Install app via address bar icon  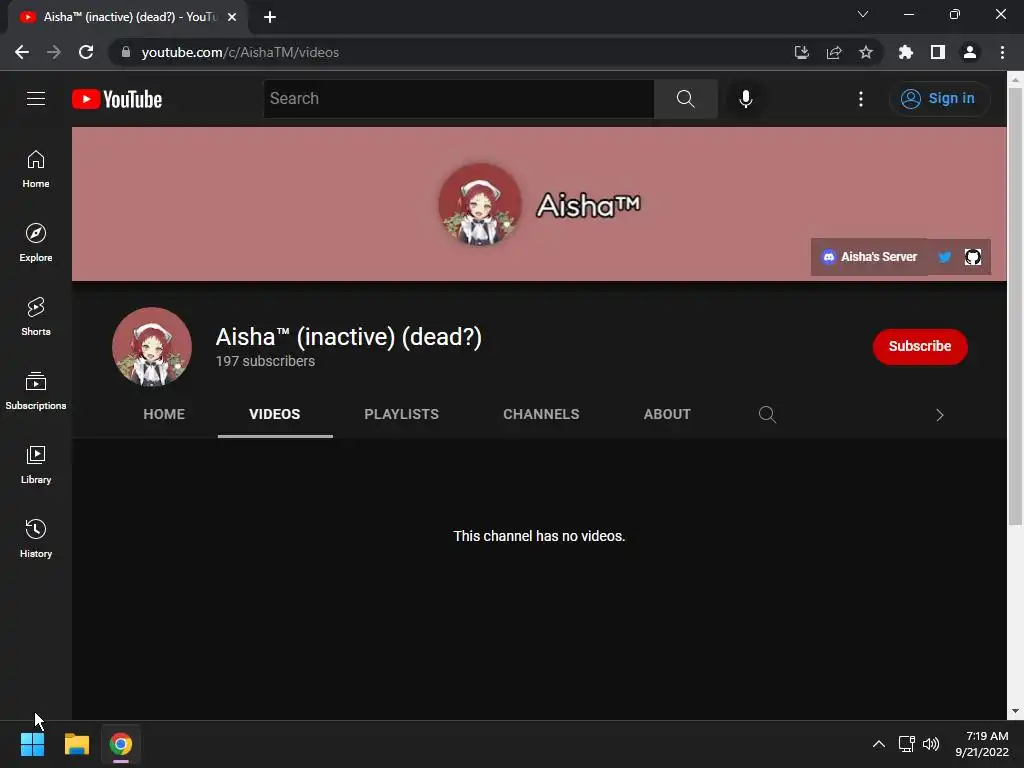coord(801,52)
